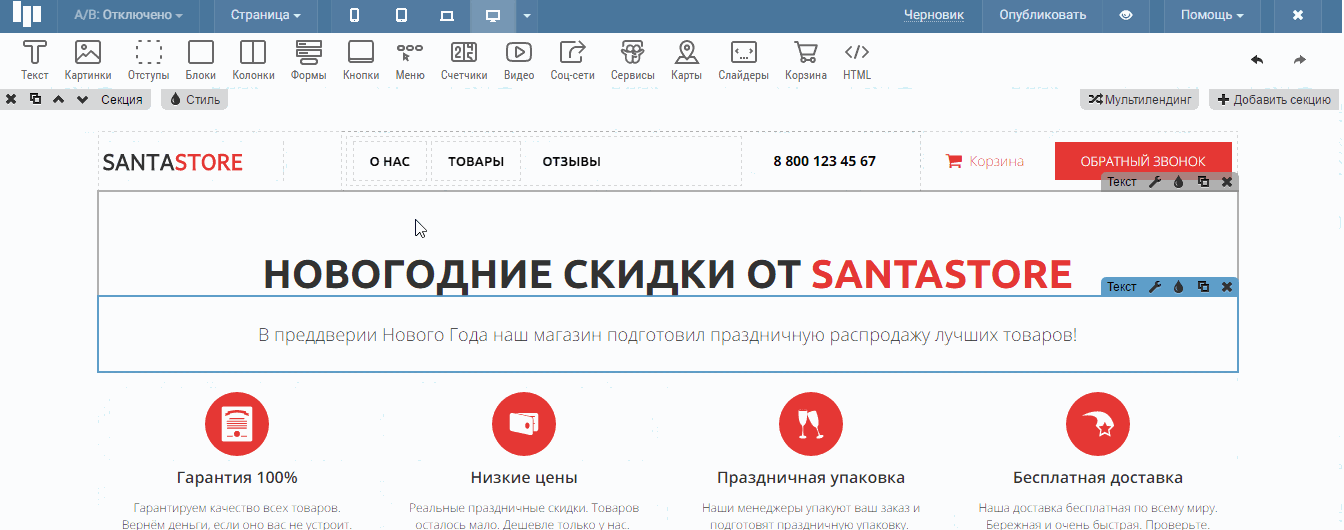
Task: Click the ТОВАРЫ menu item
Action: click(x=476, y=161)
